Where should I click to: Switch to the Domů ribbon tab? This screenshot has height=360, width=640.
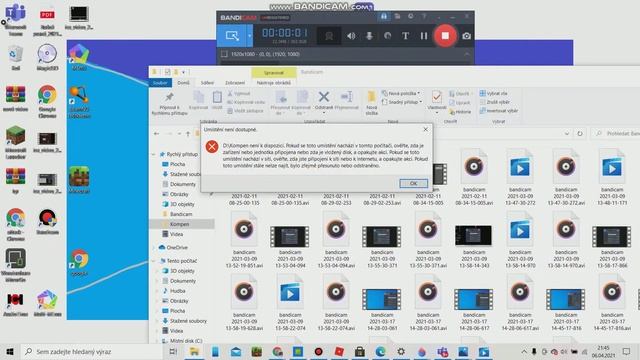pyautogui.click(x=183, y=82)
